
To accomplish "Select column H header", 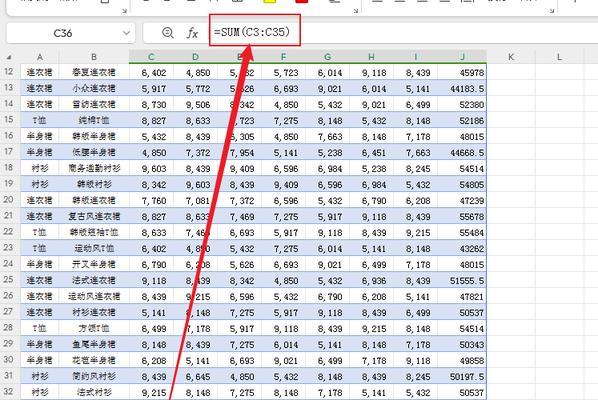I will tap(371, 57).
